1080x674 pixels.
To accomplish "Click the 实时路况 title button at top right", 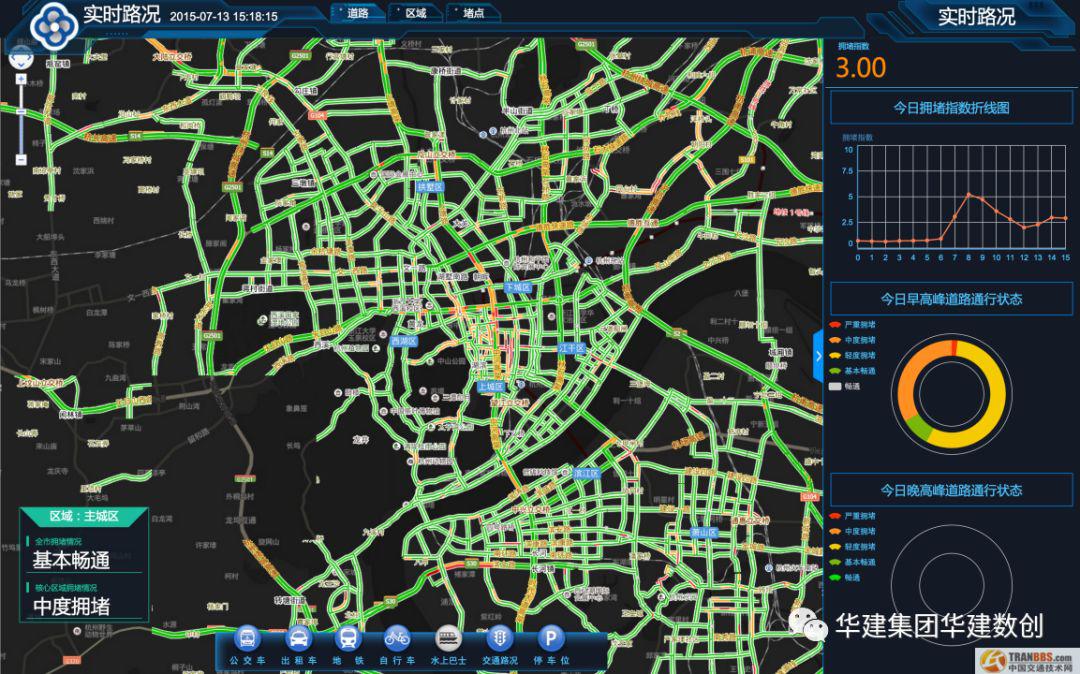I will tap(977, 17).
